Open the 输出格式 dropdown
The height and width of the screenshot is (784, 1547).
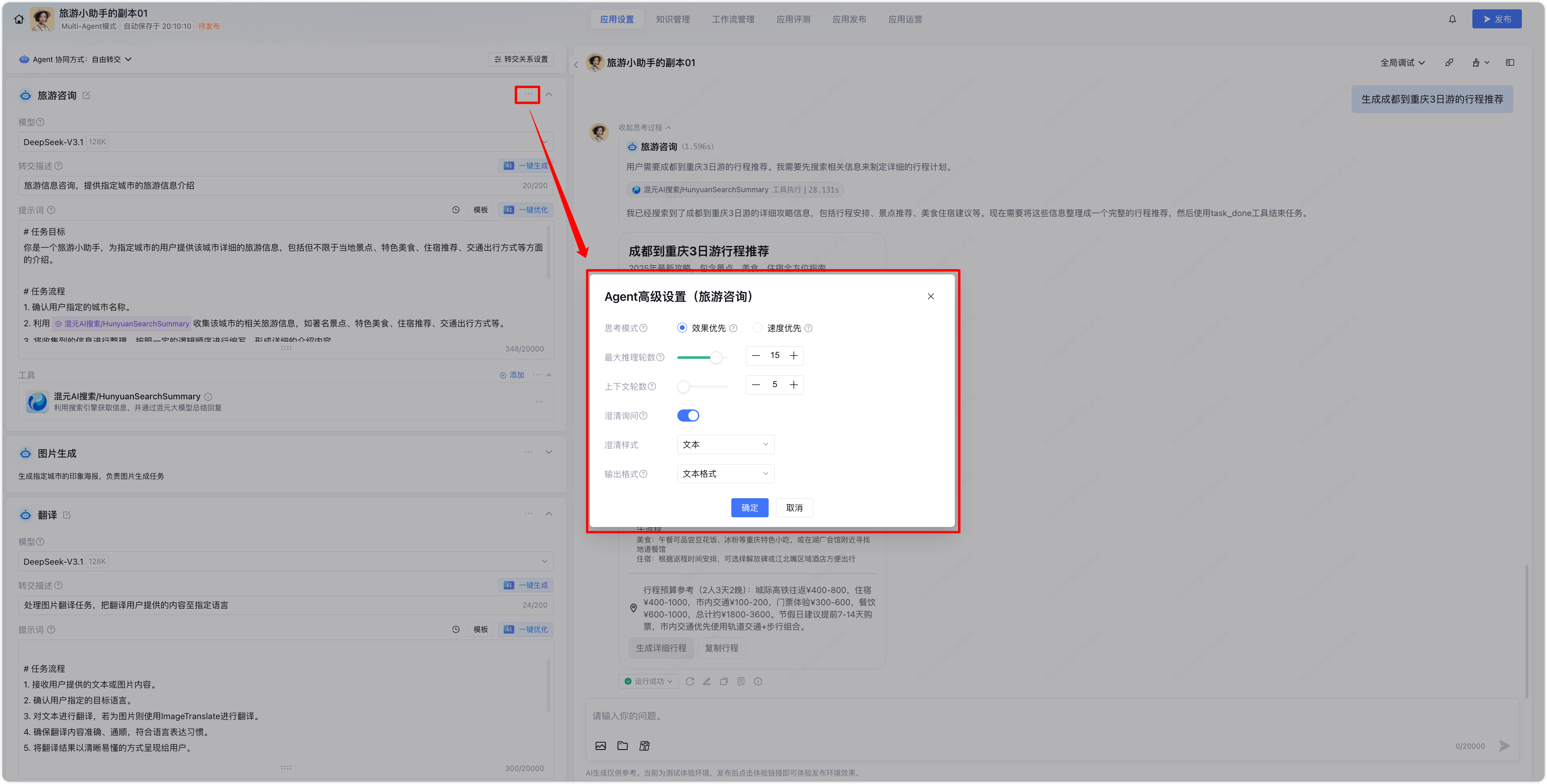(x=726, y=473)
